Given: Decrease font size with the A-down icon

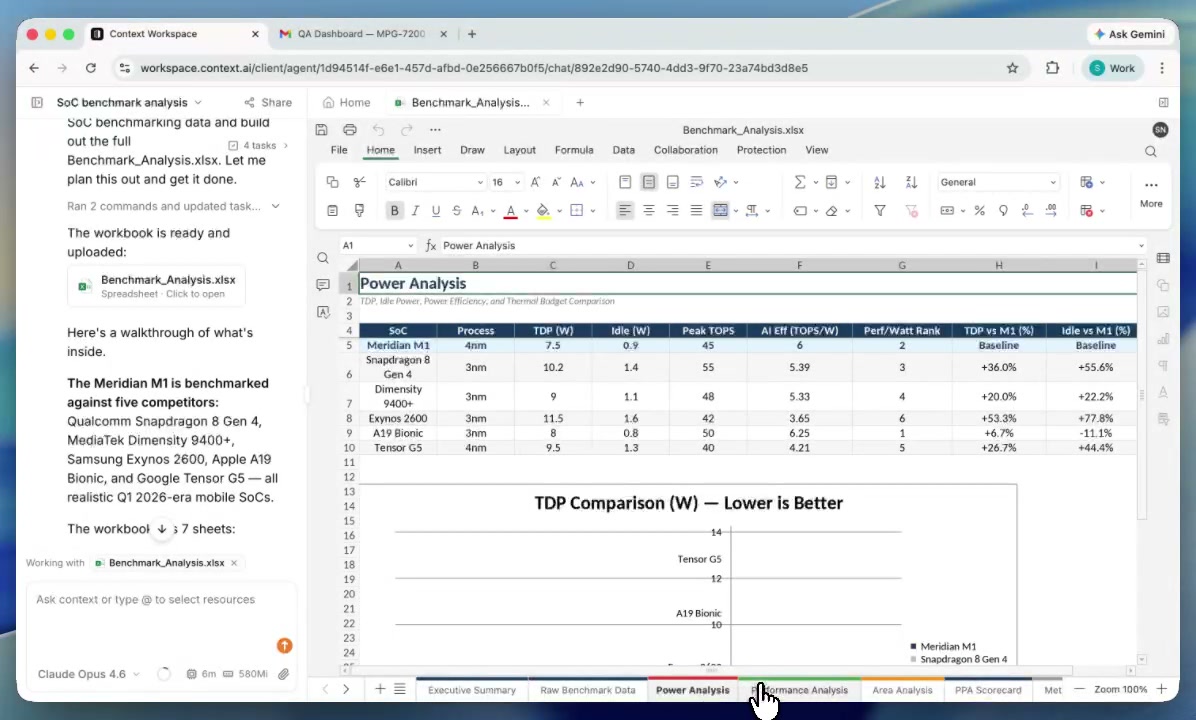Looking at the screenshot, I should point(556,182).
